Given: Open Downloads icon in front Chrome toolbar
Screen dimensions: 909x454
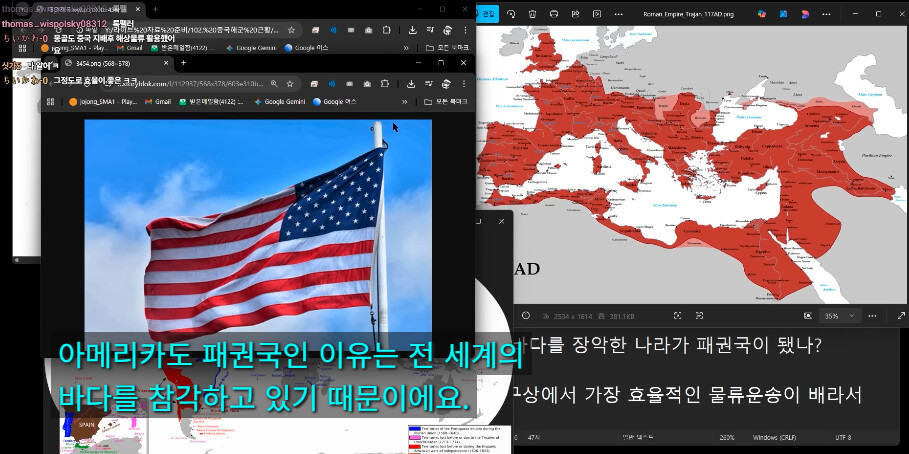Looking at the screenshot, I should (411, 84).
